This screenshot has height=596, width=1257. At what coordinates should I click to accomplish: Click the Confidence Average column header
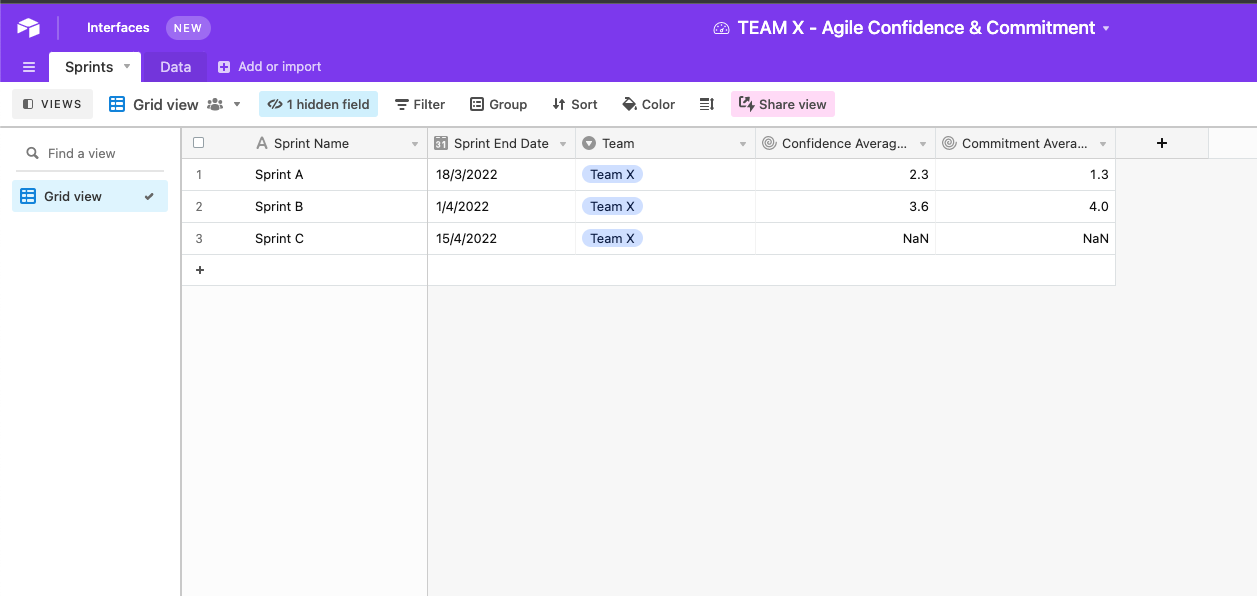(845, 143)
